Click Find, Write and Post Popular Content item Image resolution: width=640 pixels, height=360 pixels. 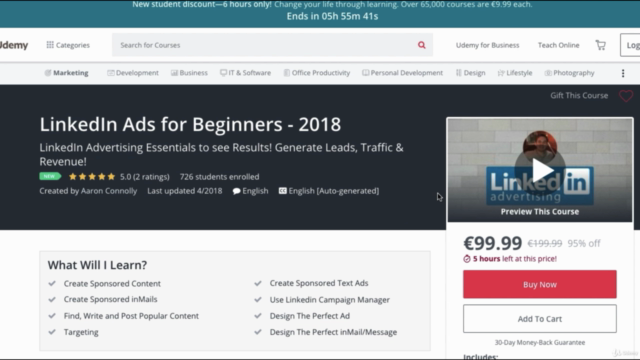pyautogui.click(x=131, y=316)
